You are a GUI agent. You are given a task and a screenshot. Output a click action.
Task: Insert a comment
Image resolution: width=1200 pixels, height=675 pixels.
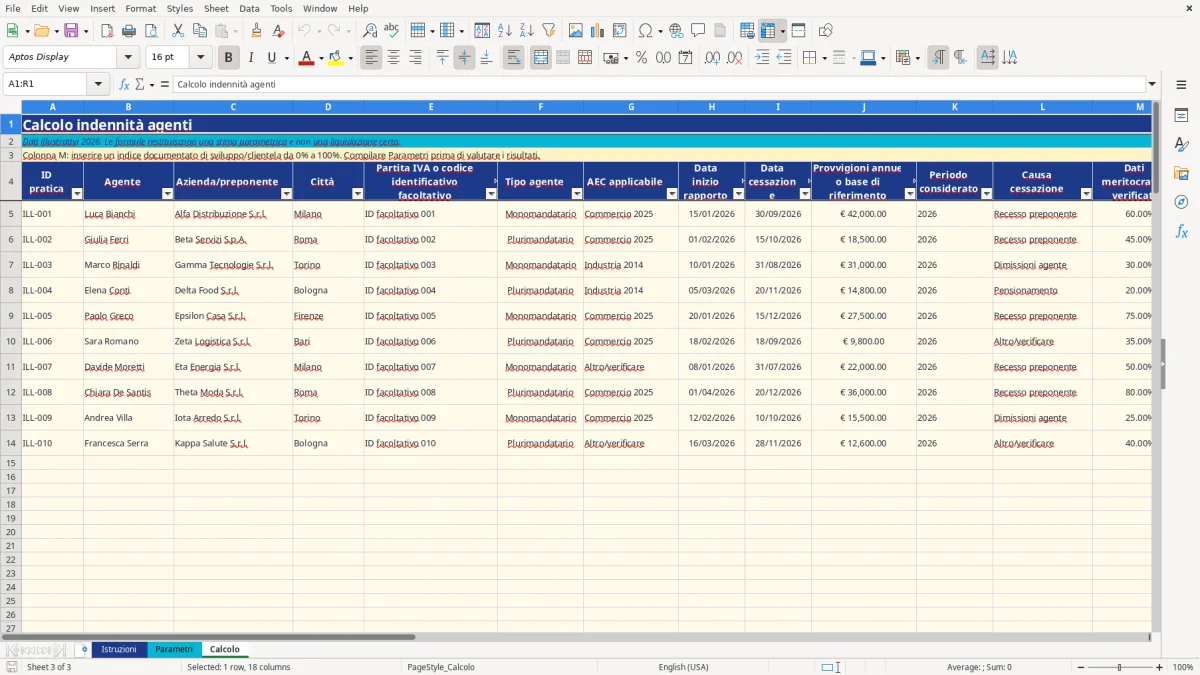coord(698,31)
